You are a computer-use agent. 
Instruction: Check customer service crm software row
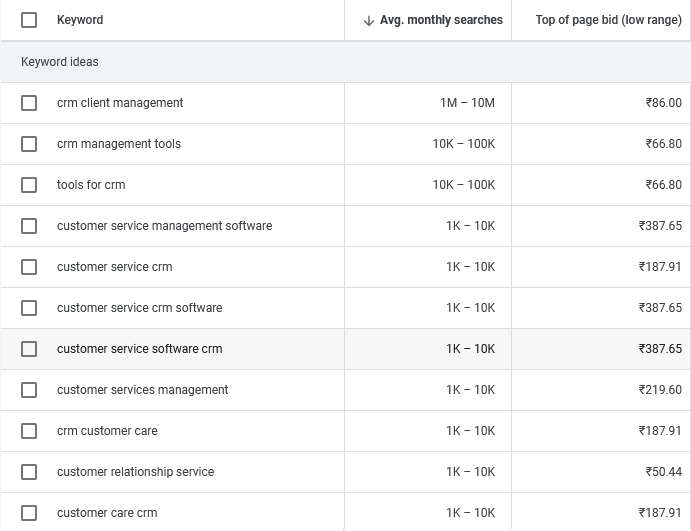[x=29, y=308]
